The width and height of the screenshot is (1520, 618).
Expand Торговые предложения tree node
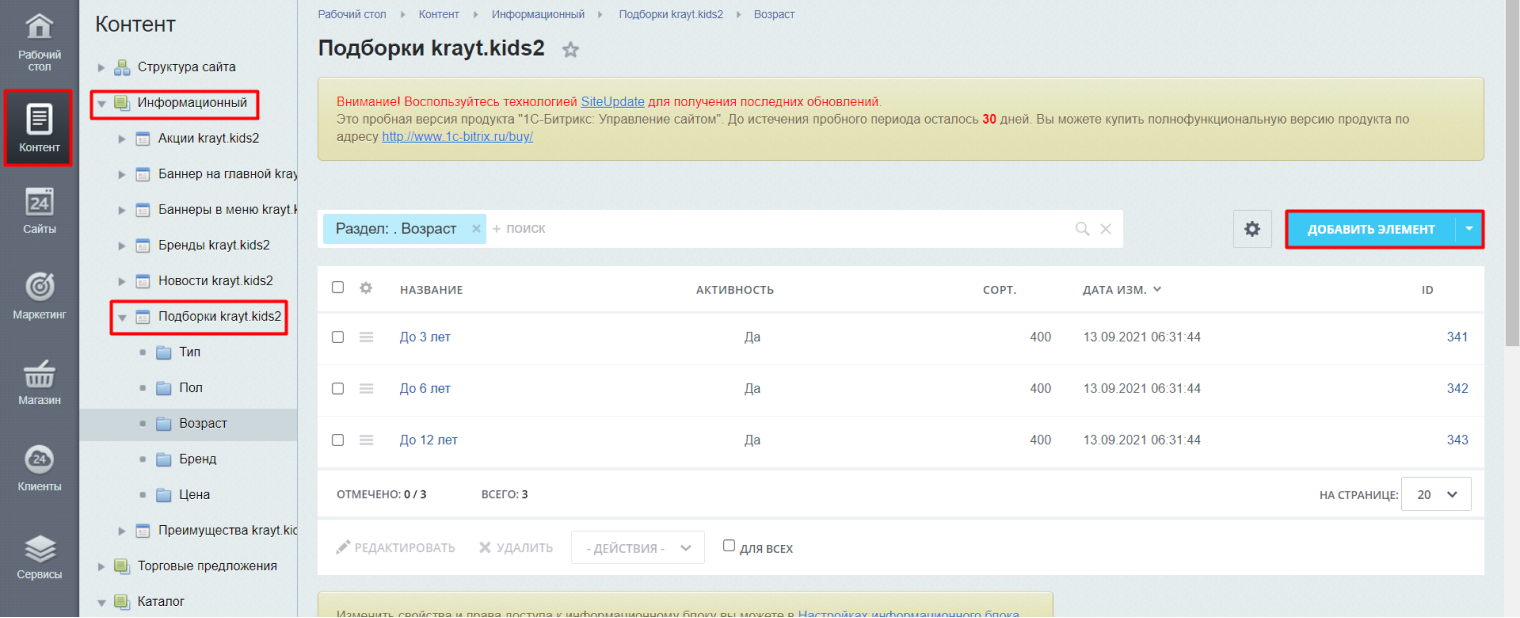(x=100, y=566)
